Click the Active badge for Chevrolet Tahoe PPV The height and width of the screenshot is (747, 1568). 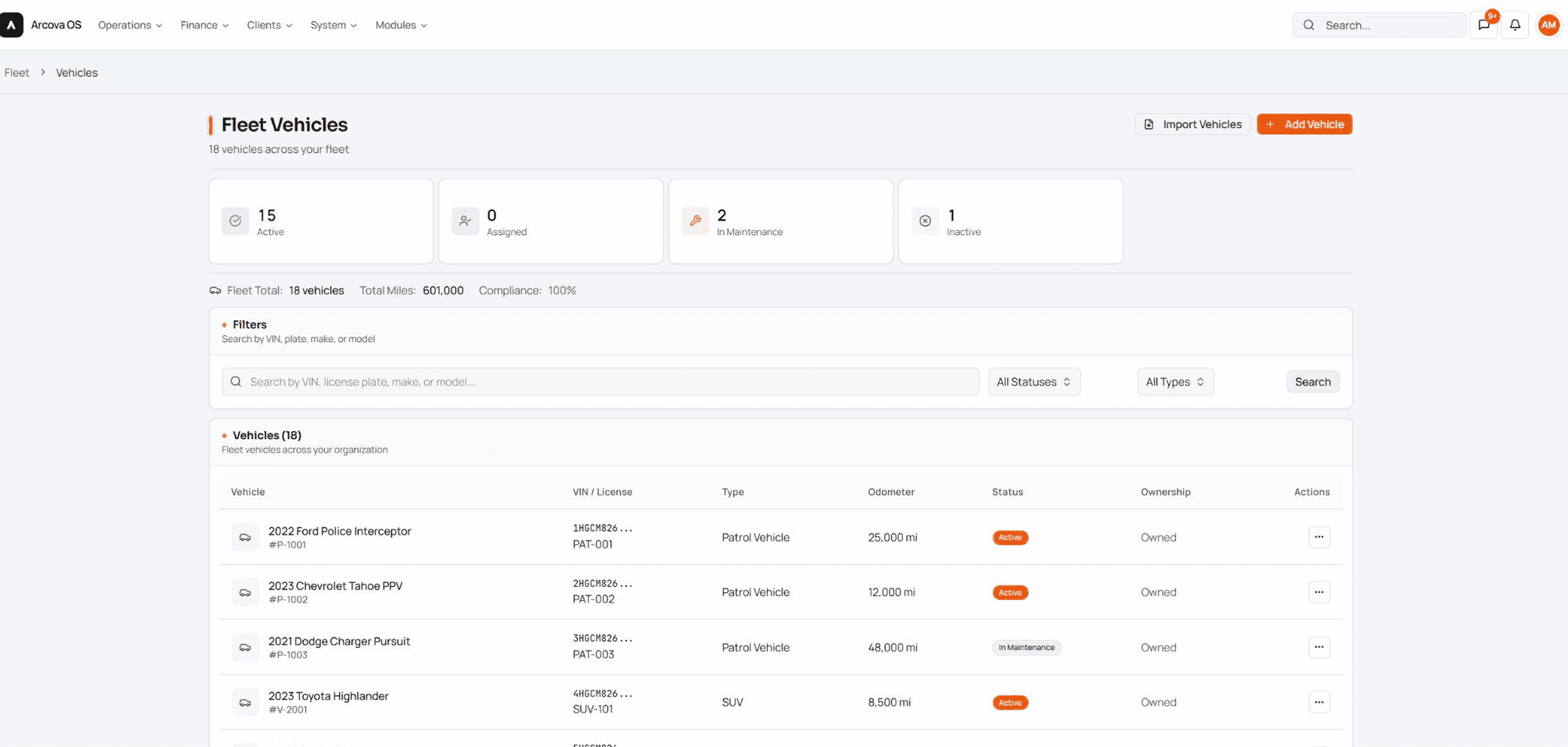click(1010, 593)
